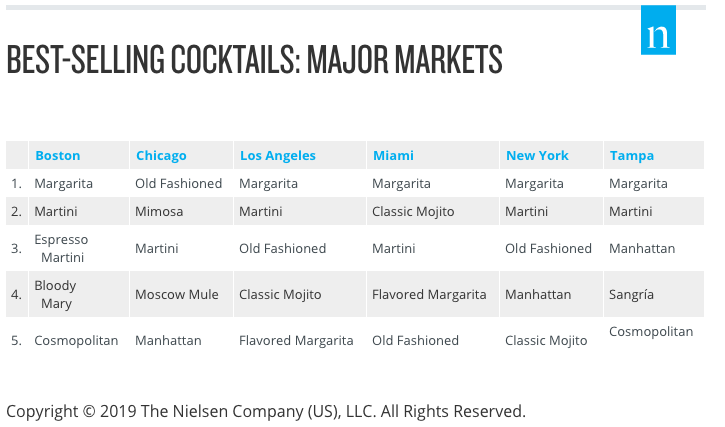
Task: Click the rank number 5 cell
Action: [17, 340]
